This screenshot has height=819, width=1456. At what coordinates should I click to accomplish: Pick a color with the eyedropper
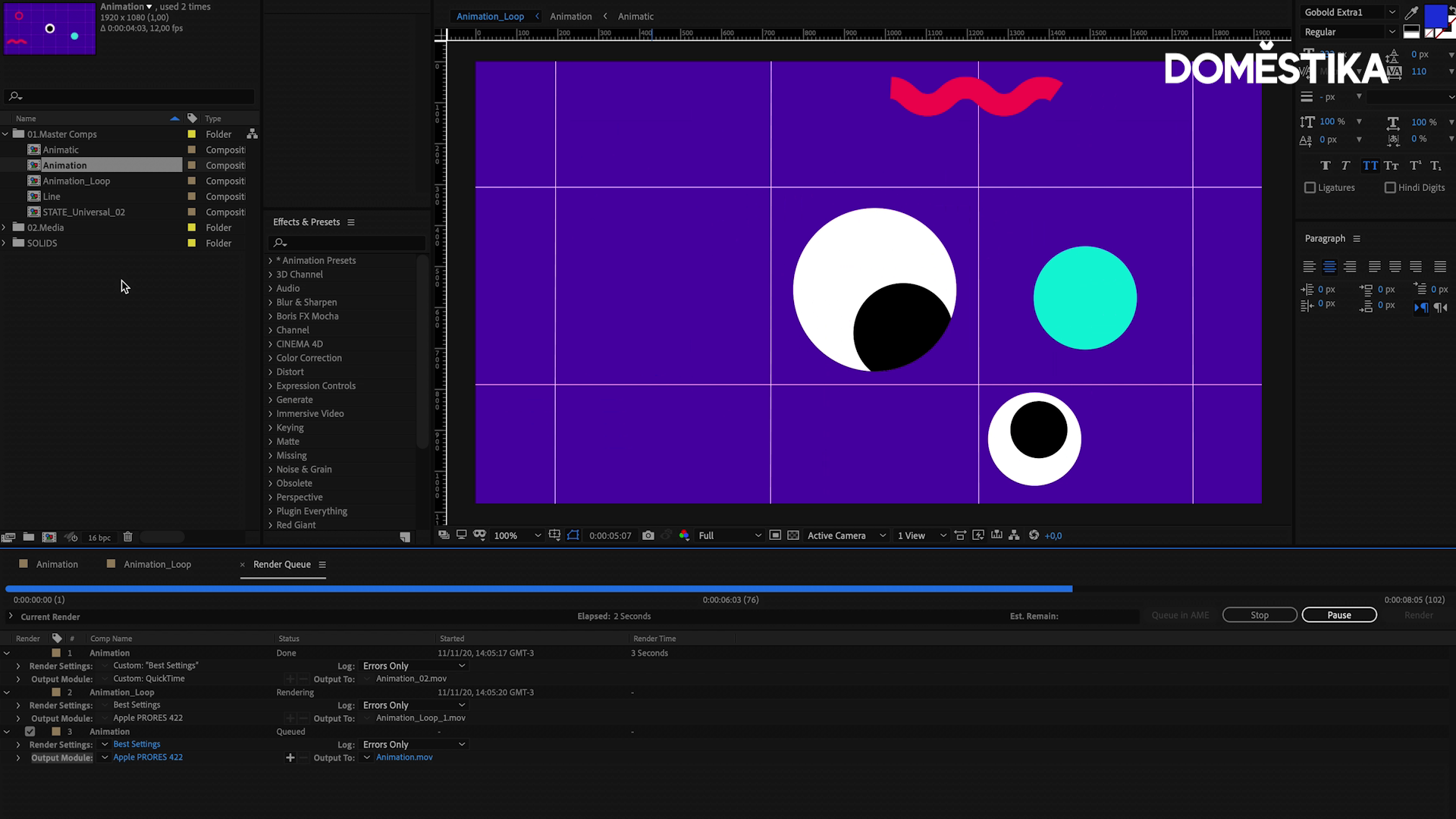click(x=1411, y=12)
